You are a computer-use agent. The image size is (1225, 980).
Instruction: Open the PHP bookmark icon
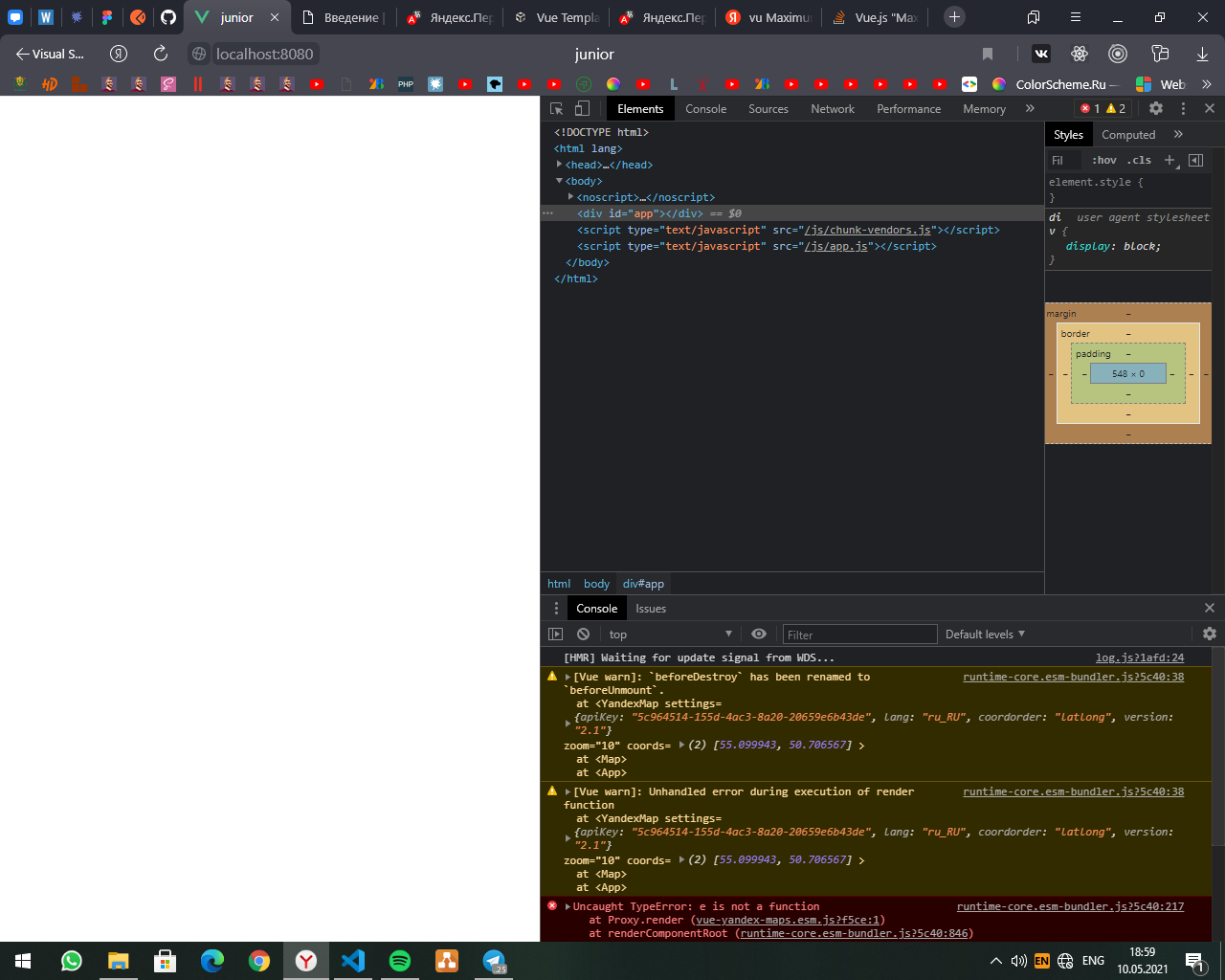point(406,84)
